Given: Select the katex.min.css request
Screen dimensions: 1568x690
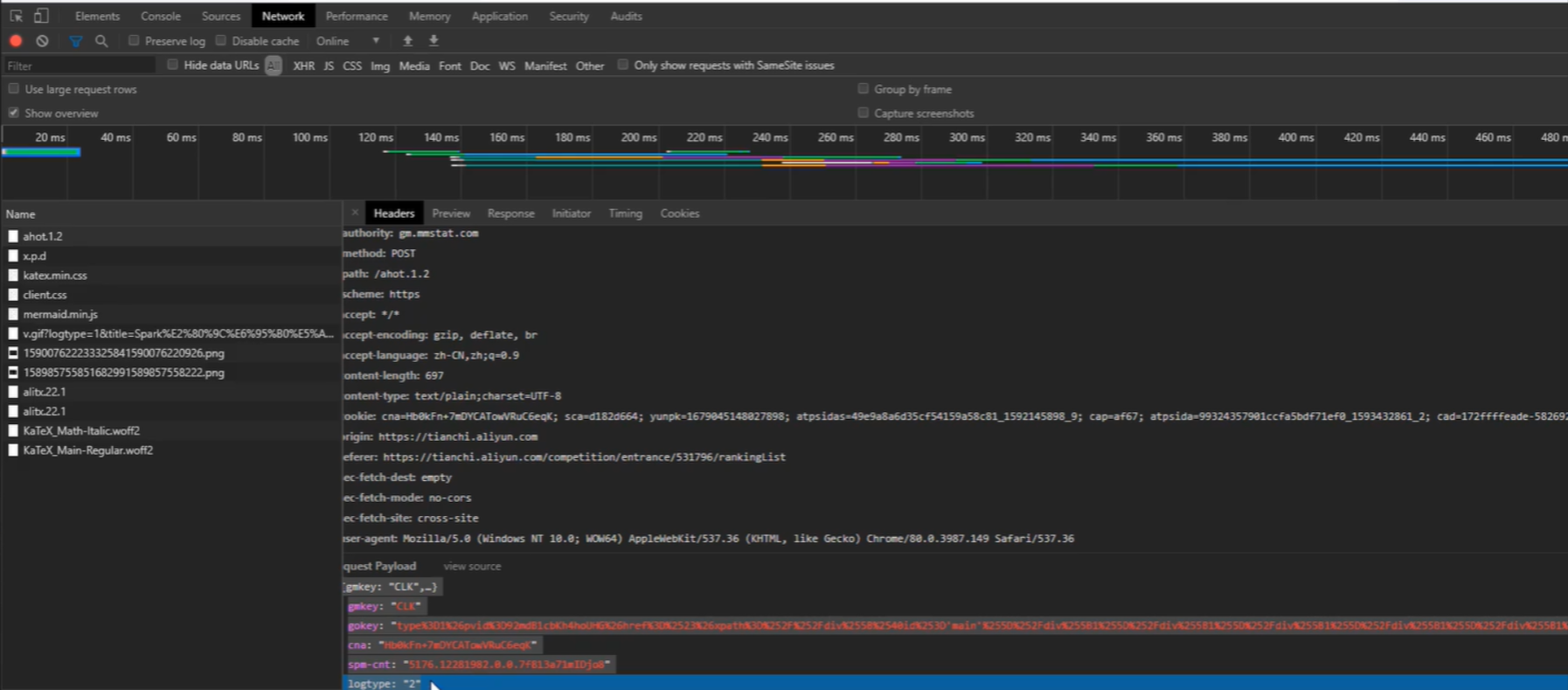Looking at the screenshot, I should coord(171,275).
